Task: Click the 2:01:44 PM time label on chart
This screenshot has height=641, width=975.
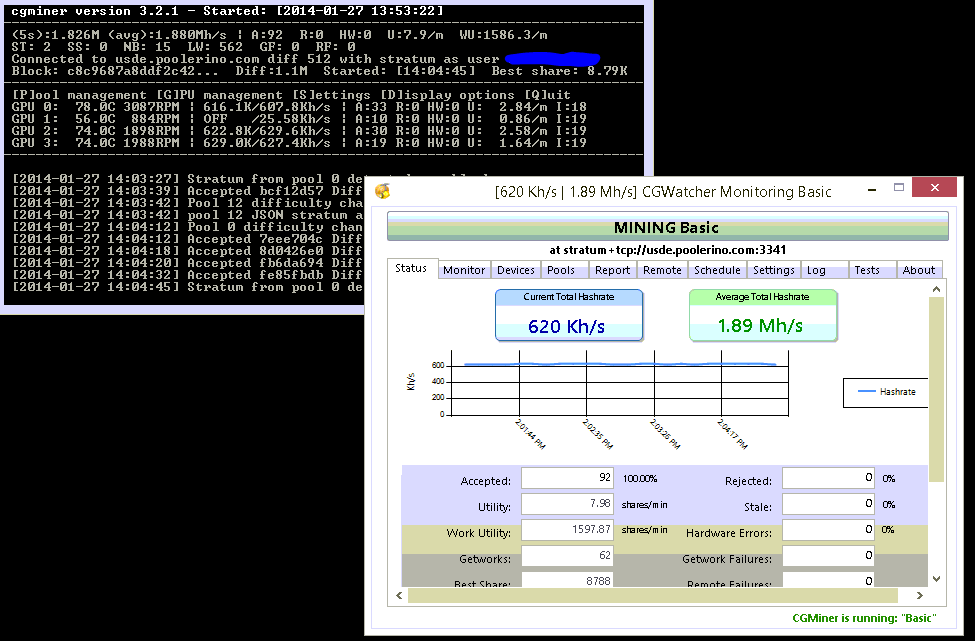Action: [x=530, y=433]
